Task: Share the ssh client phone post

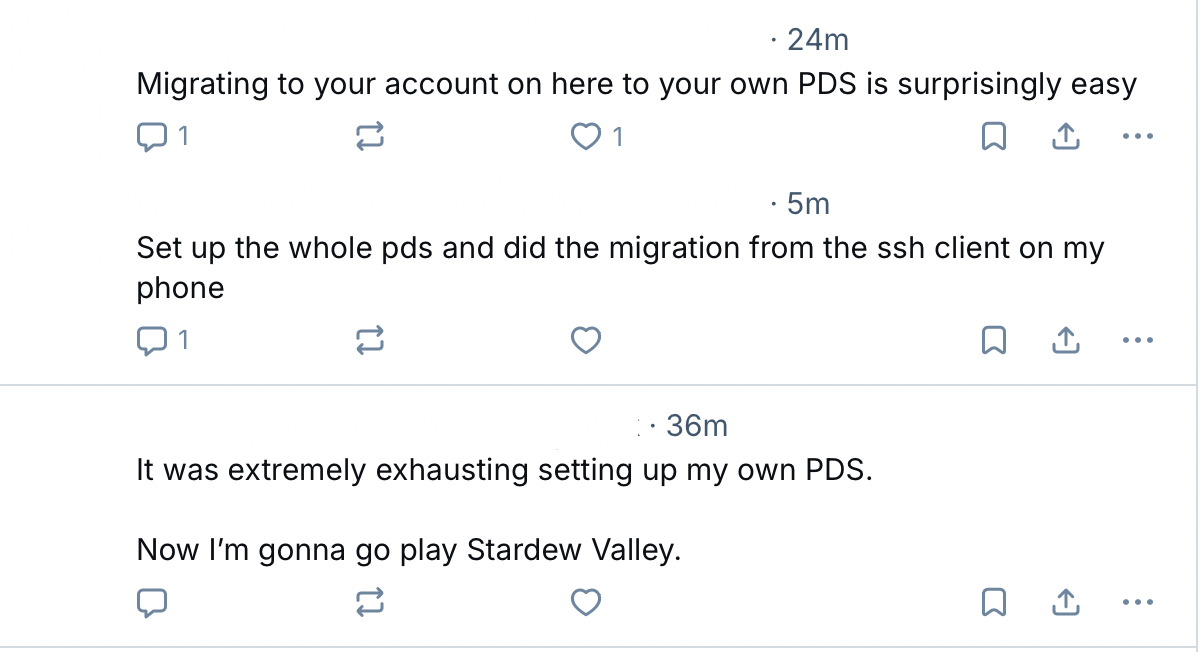Action: 1066,342
